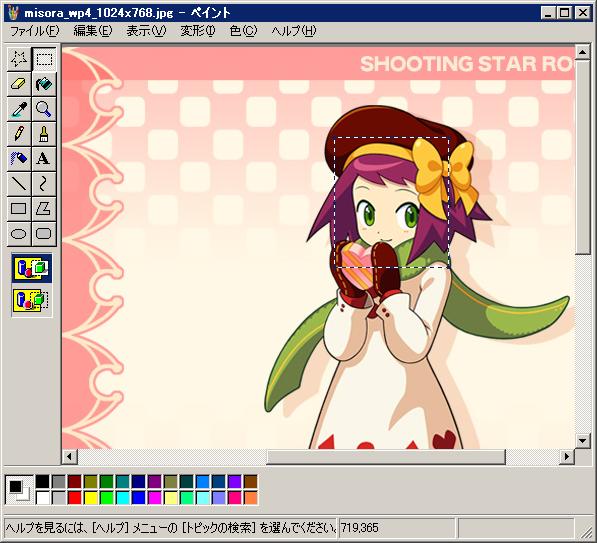Open the 表示(V) menu
The height and width of the screenshot is (543, 597).
[x=146, y=31]
